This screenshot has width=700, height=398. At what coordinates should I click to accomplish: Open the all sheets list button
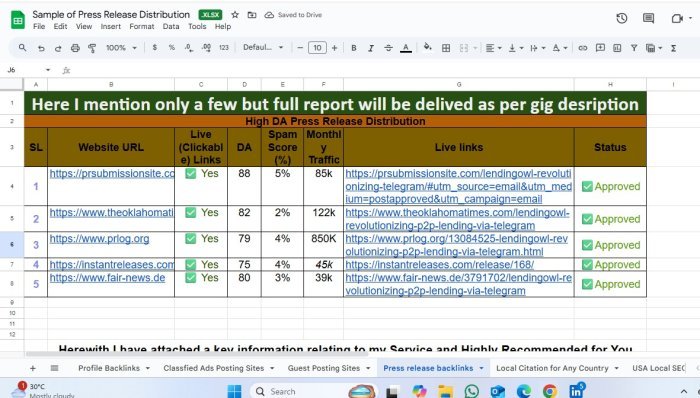[54, 368]
